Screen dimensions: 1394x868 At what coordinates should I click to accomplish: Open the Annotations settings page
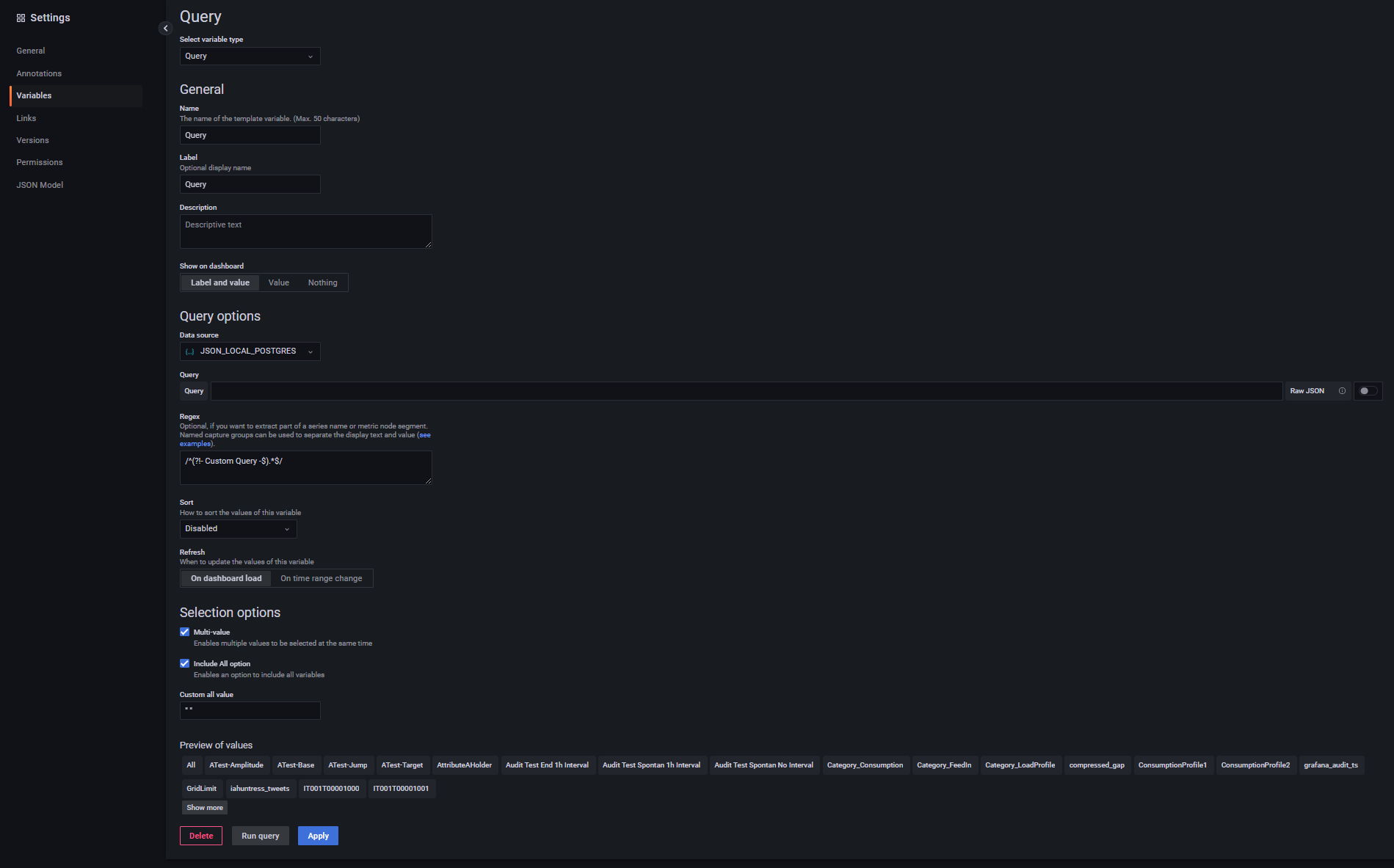pos(39,73)
